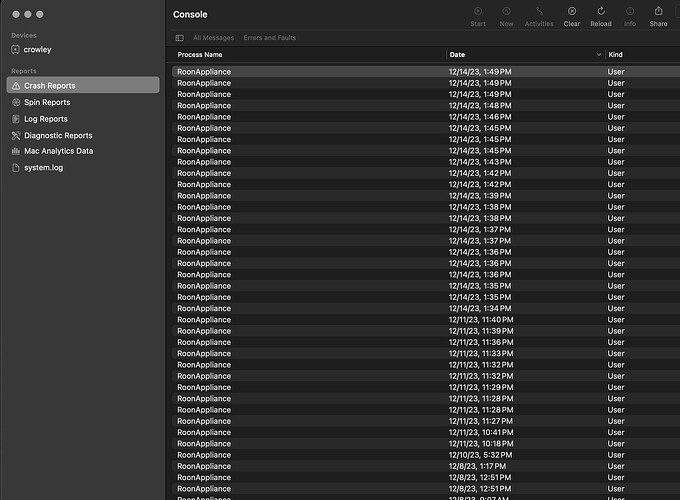The height and width of the screenshot is (500, 680).
Task: Click the Reports section header
Action: tap(24, 71)
